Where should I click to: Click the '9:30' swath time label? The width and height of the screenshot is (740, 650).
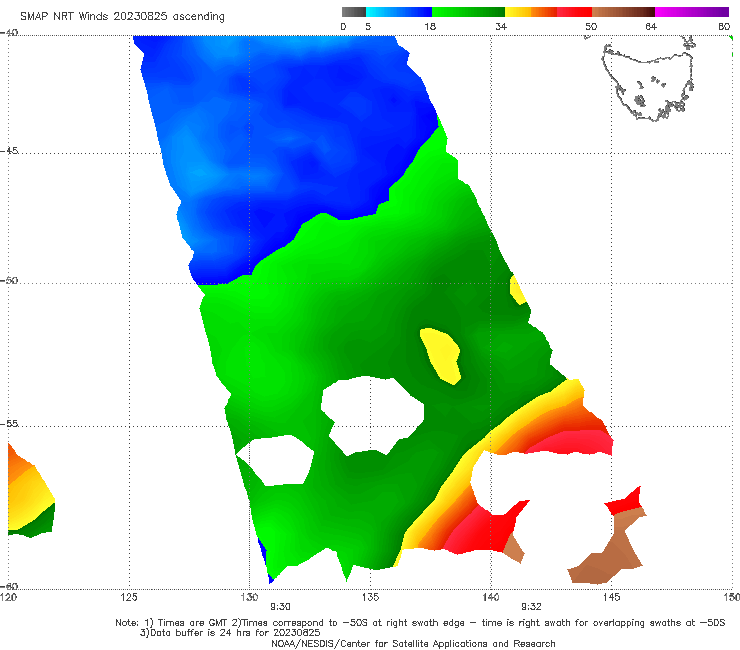pyautogui.click(x=280, y=607)
